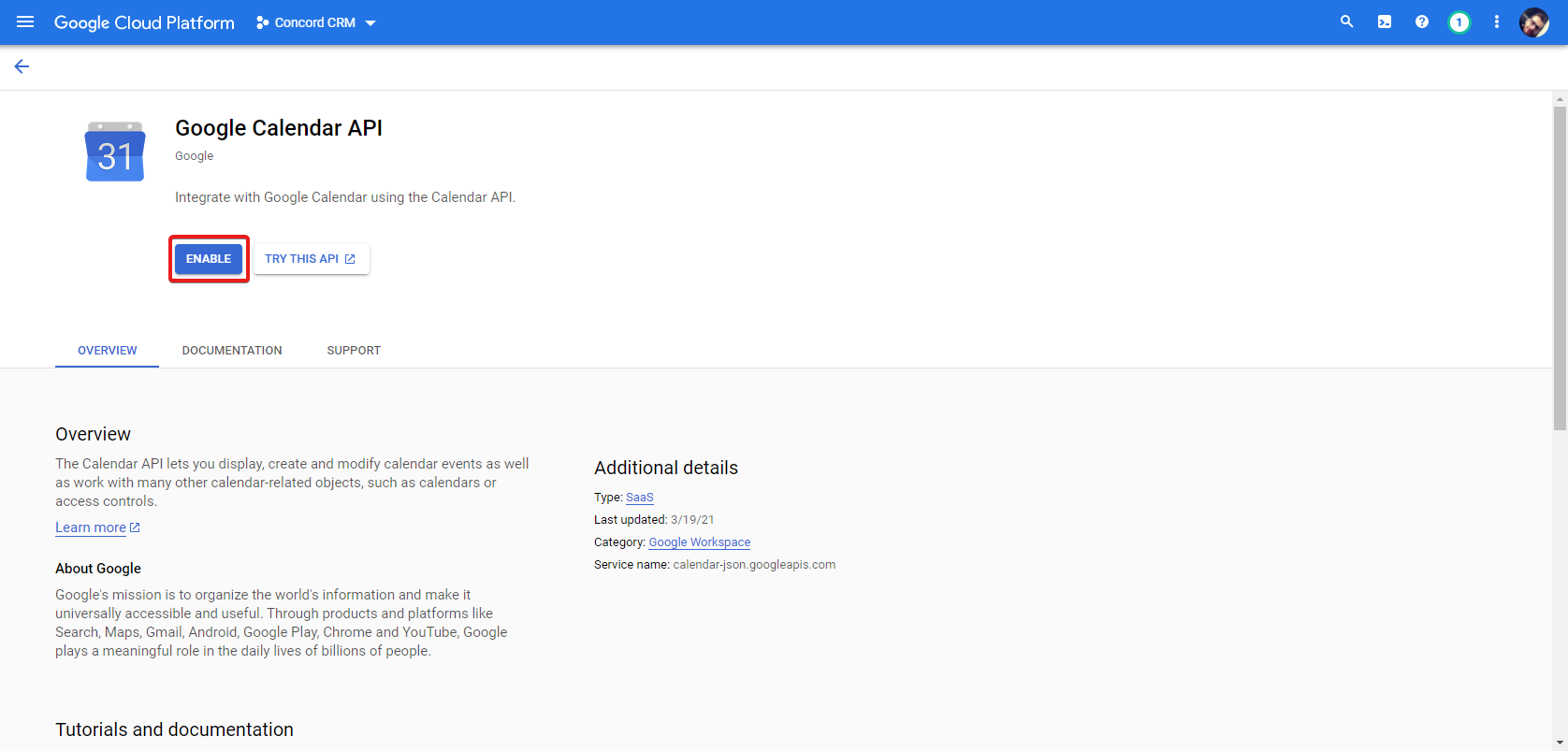This screenshot has height=751, width=1568.
Task: Select the OVERVIEW tab
Action: pos(107,351)
